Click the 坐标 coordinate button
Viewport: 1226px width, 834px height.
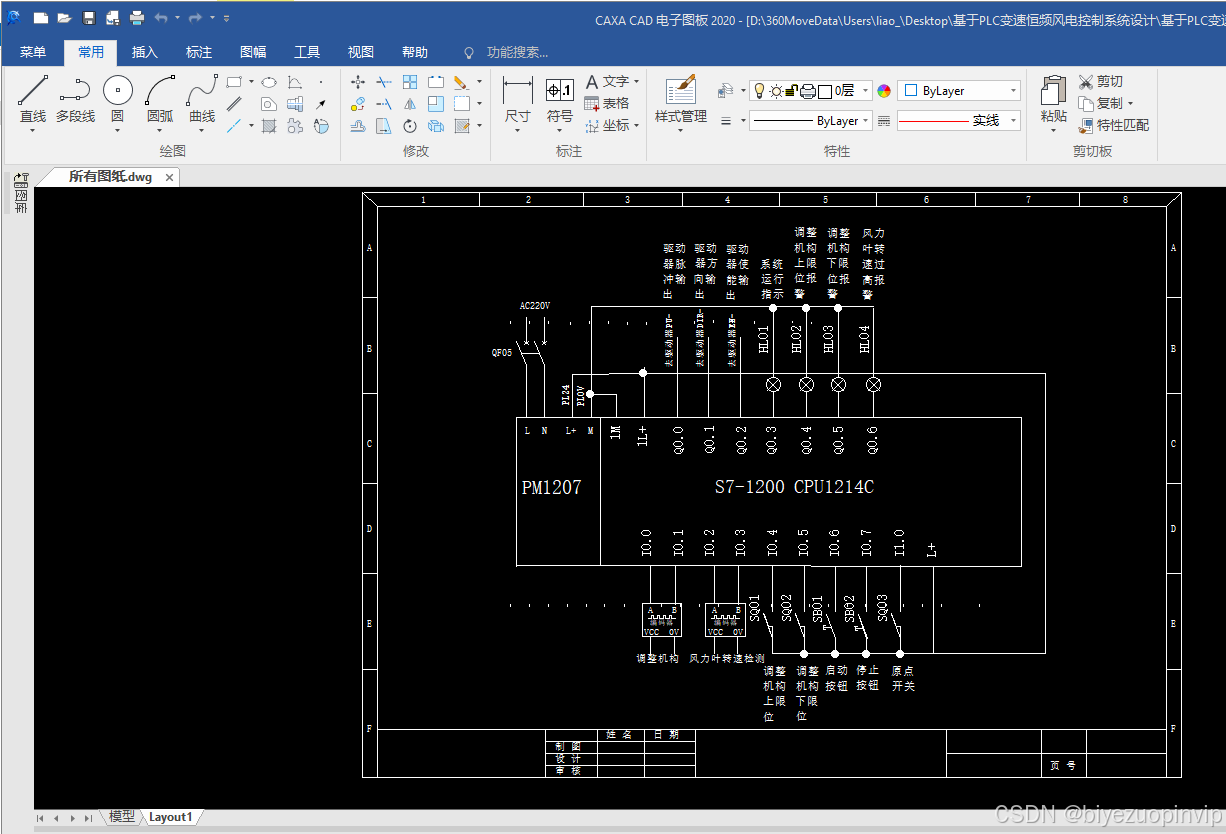(x=607, y=125)
